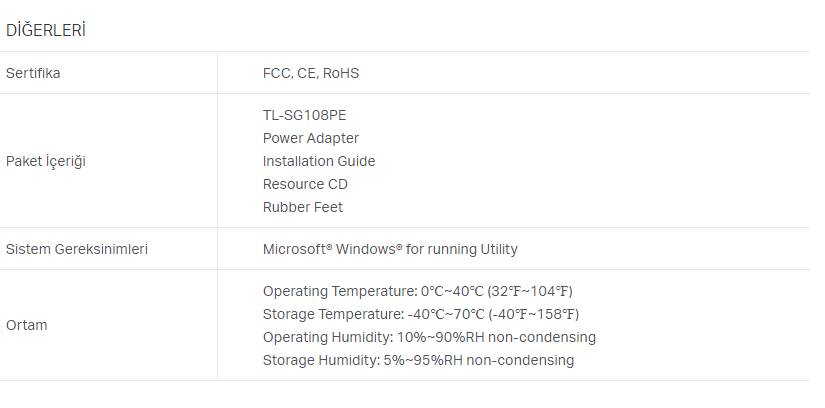Click the Resource CD package item
The height and width of the screenshot is (408, 825).
(x=305, y=184)
